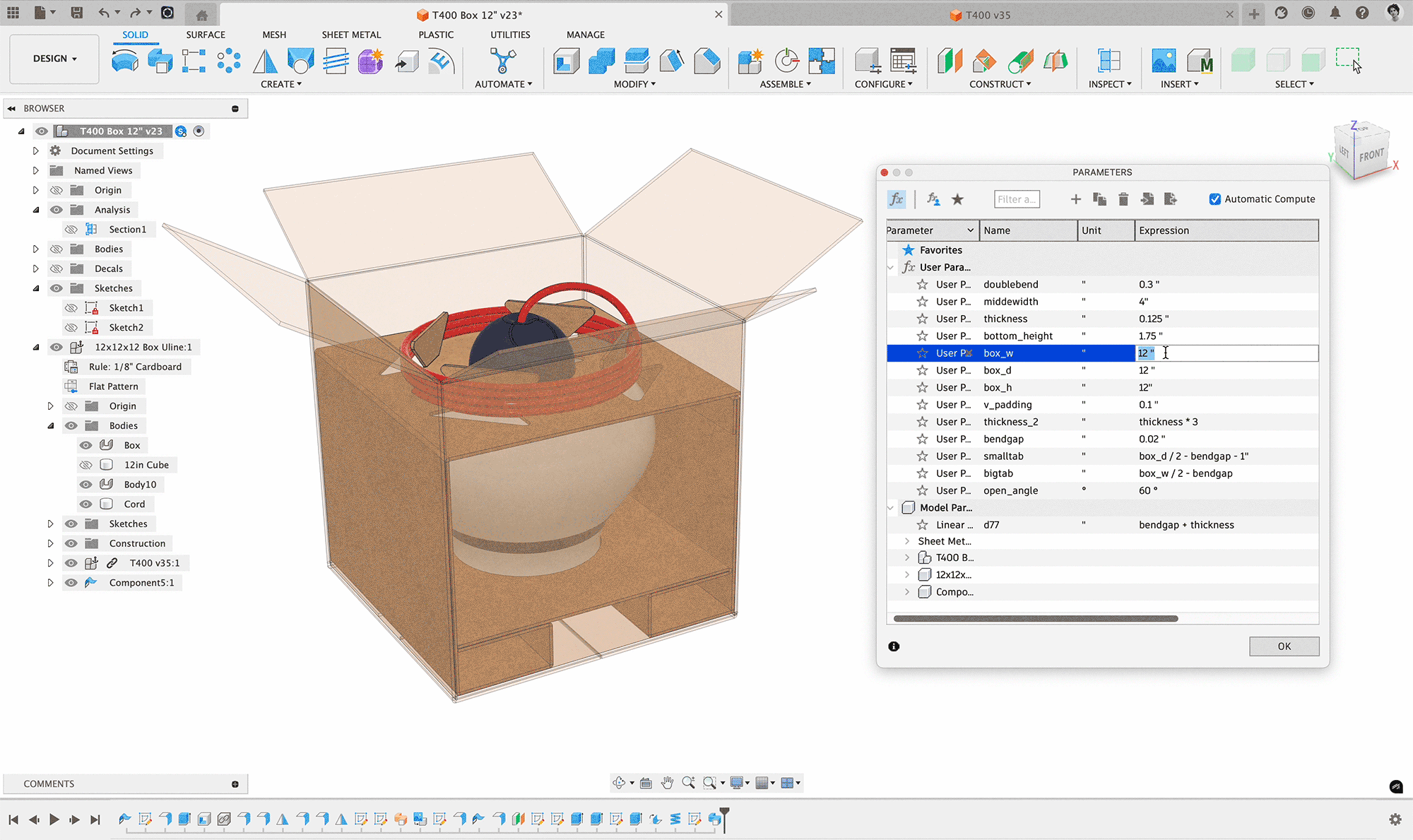Screen dimensions: 1413x840
Task: Select the Measure tool under Inspect
Action: pos(1108,61)
